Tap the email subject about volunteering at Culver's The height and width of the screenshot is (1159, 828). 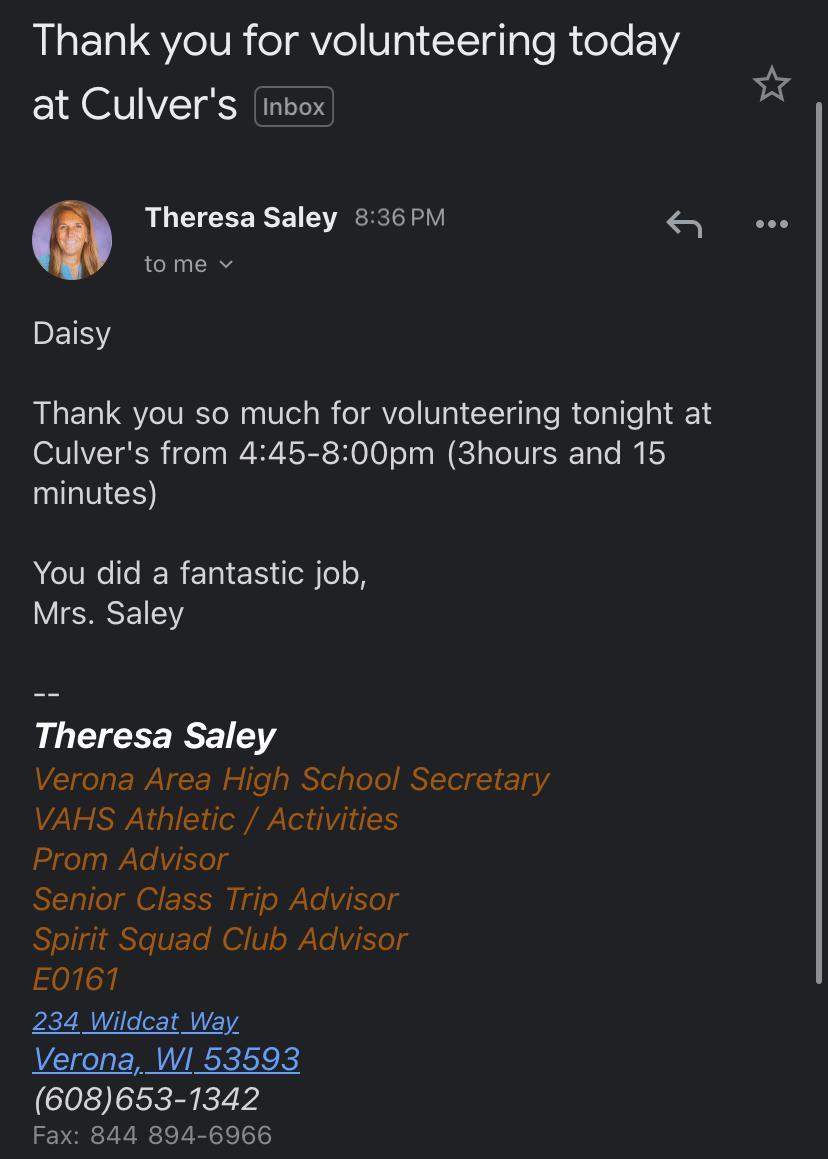point(355,72)
